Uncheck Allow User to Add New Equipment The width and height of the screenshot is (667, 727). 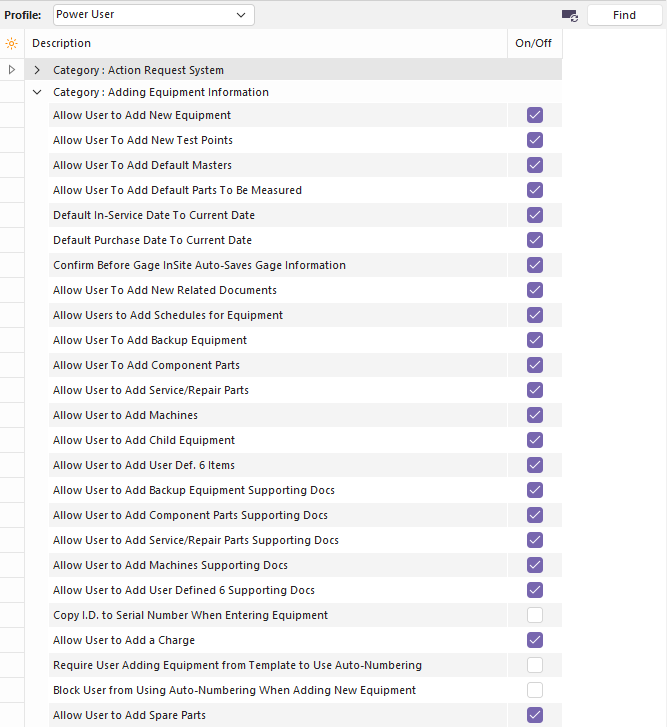pos(535,115)
